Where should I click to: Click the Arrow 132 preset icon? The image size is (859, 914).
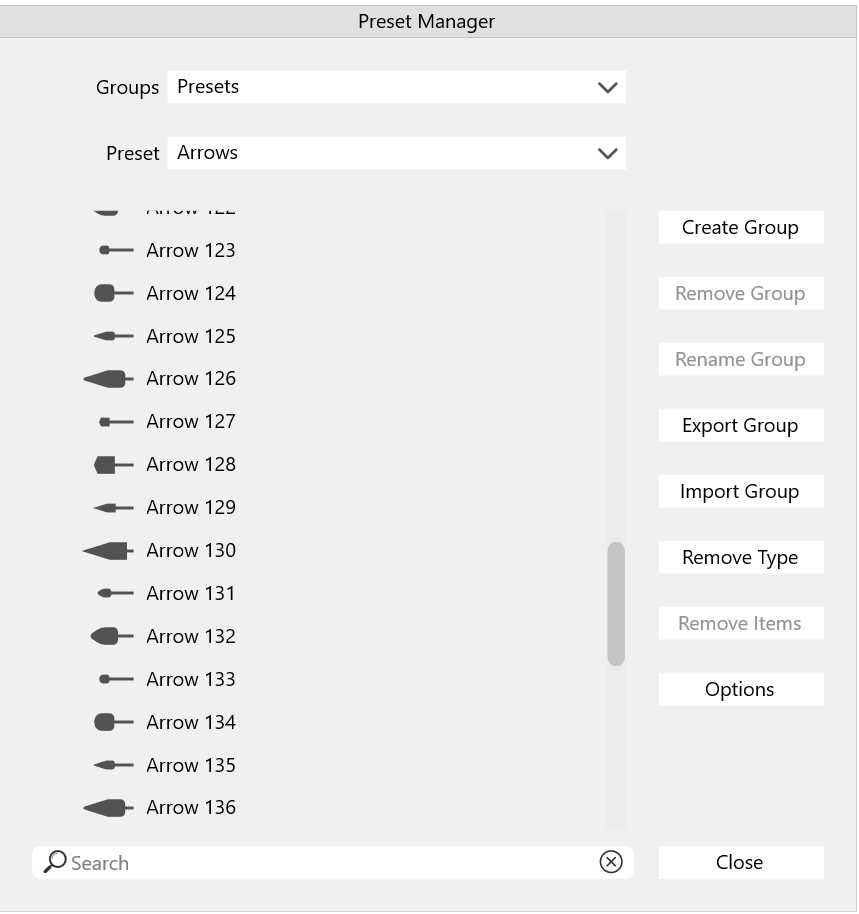(x=111, y=636)
